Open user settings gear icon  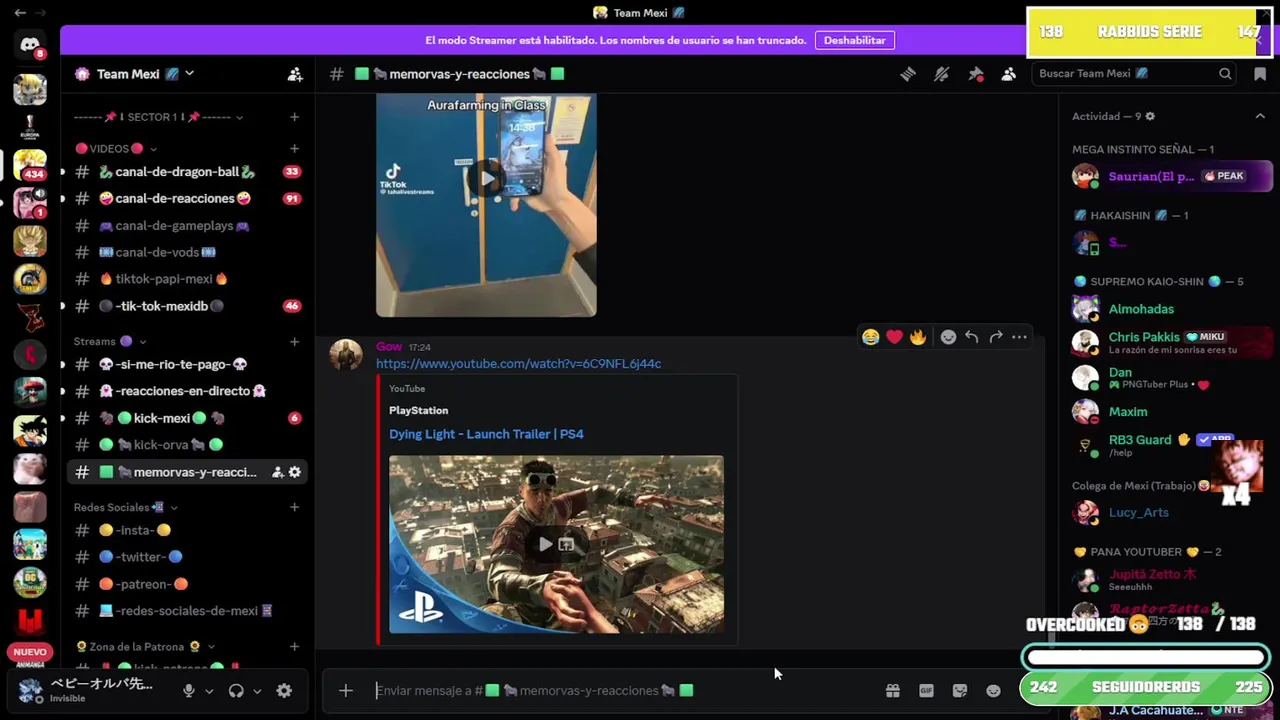coord(284,690)
